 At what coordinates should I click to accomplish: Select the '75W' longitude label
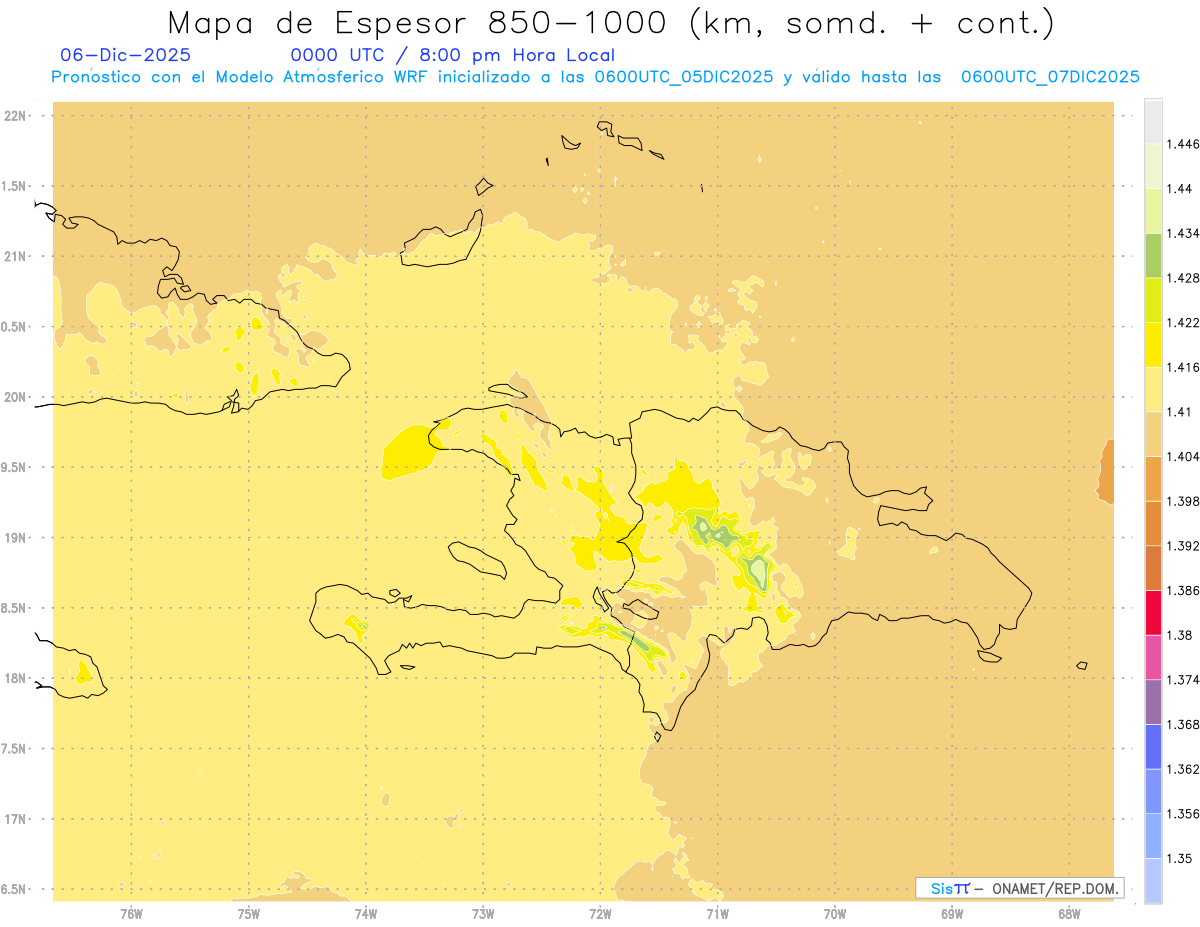pos(249,913)
